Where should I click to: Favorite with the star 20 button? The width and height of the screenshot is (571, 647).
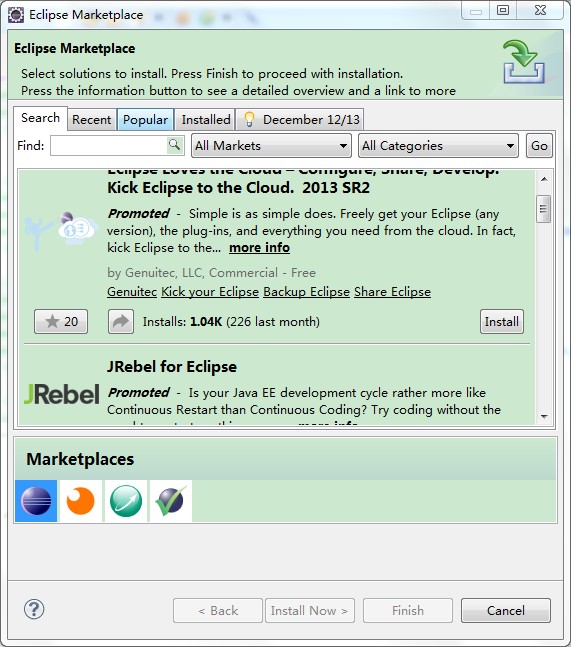coord(61,321)
